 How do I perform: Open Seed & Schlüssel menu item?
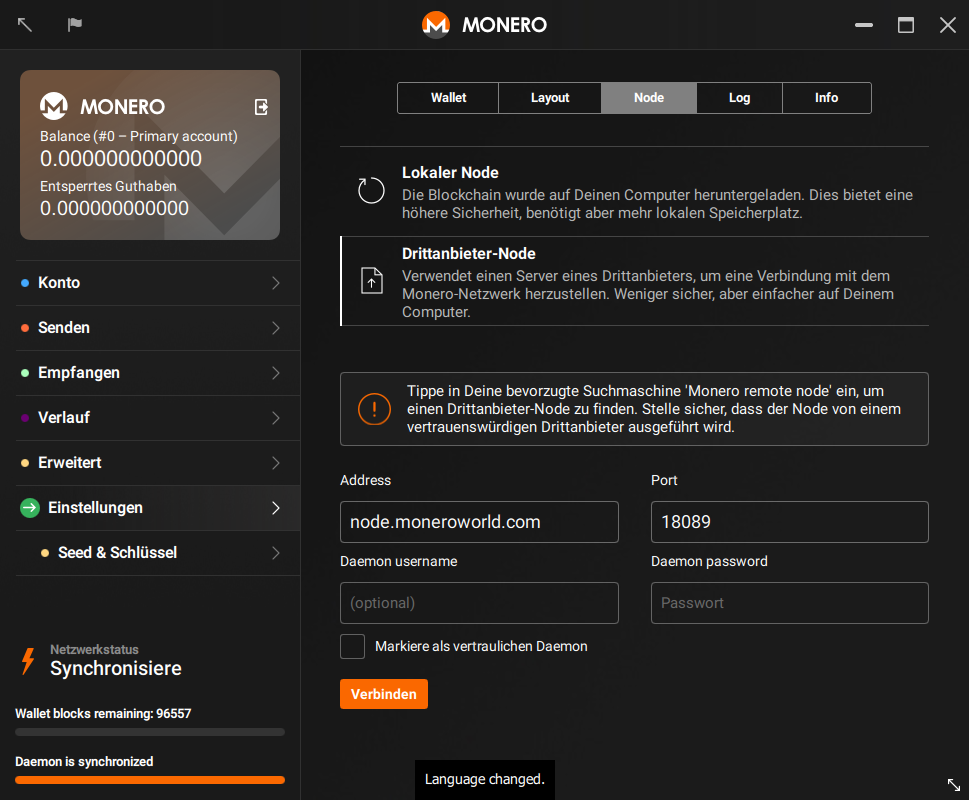coord(158,553)
